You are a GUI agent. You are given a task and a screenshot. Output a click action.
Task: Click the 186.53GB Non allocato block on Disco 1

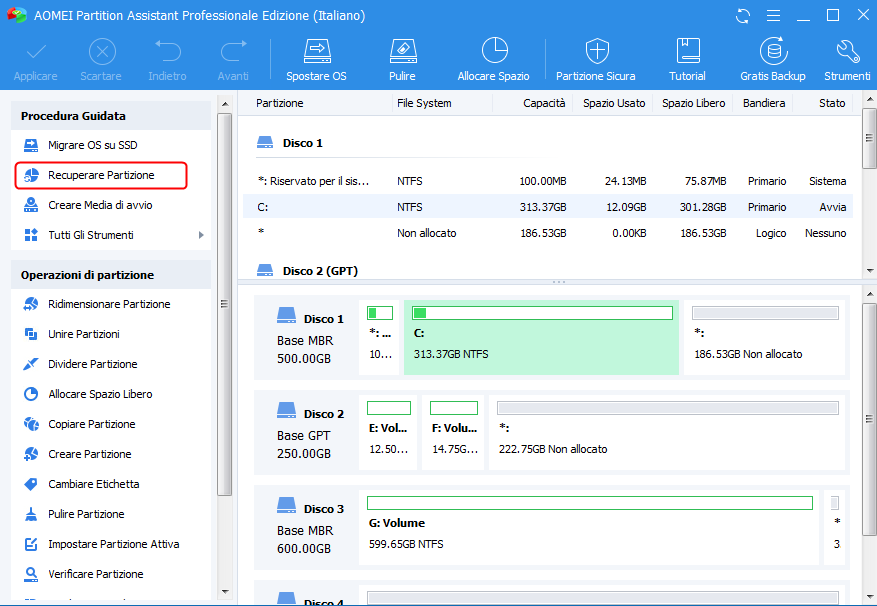point(764,336)
